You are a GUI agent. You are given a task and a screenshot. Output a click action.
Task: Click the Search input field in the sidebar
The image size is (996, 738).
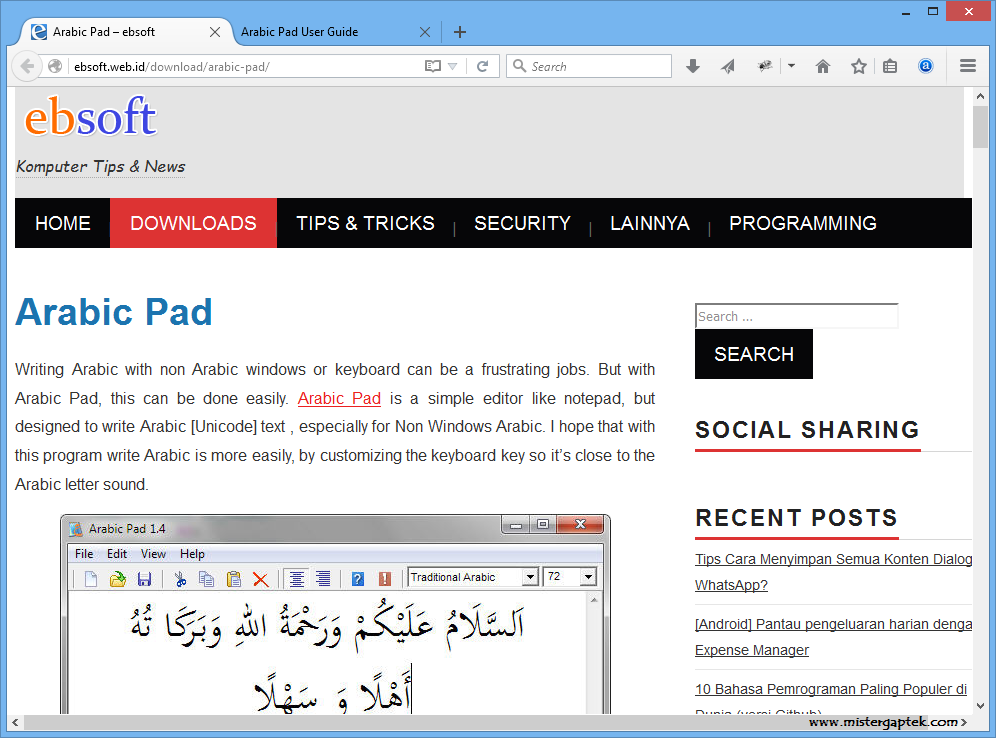796,315
